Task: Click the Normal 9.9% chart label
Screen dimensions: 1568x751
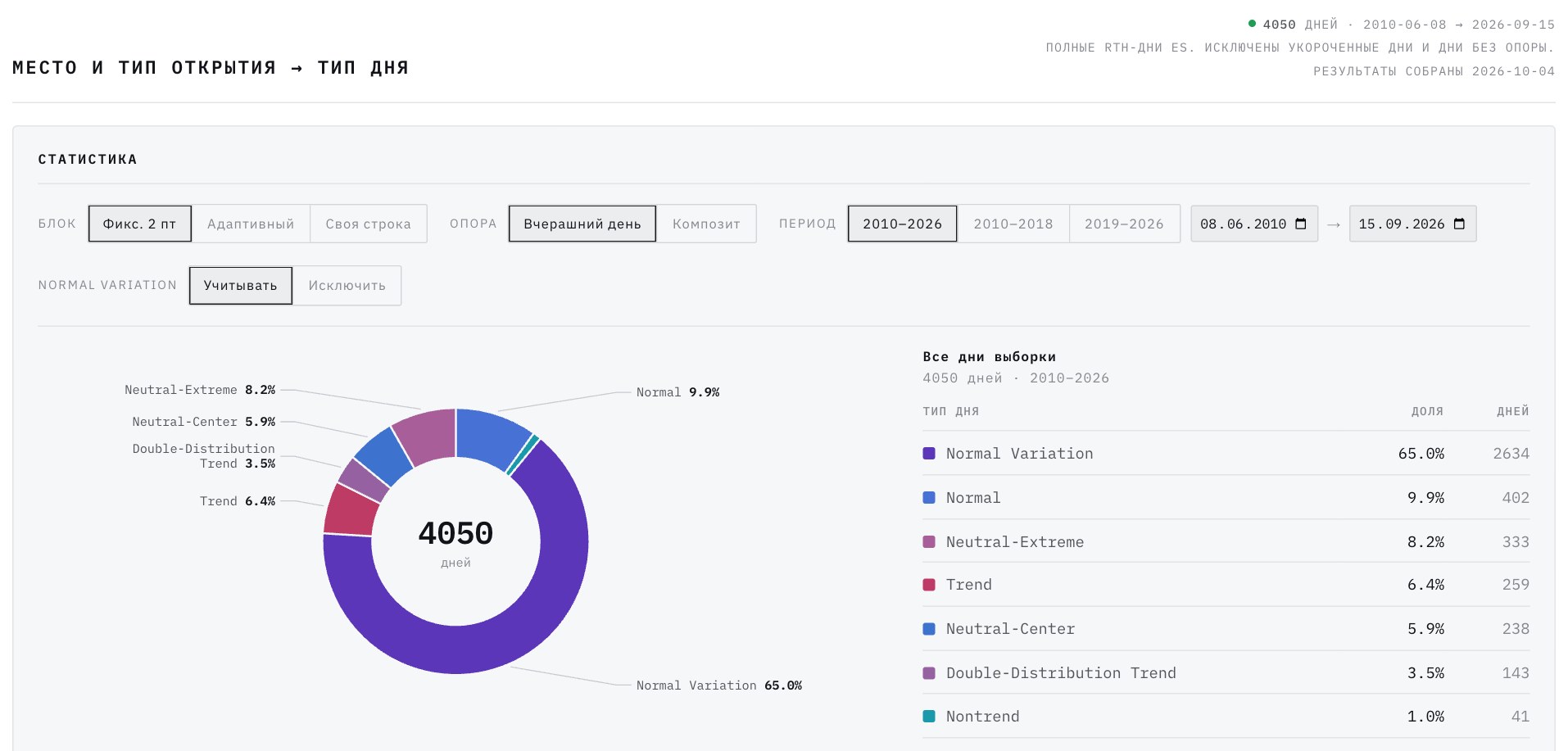Action: point(678,392)
